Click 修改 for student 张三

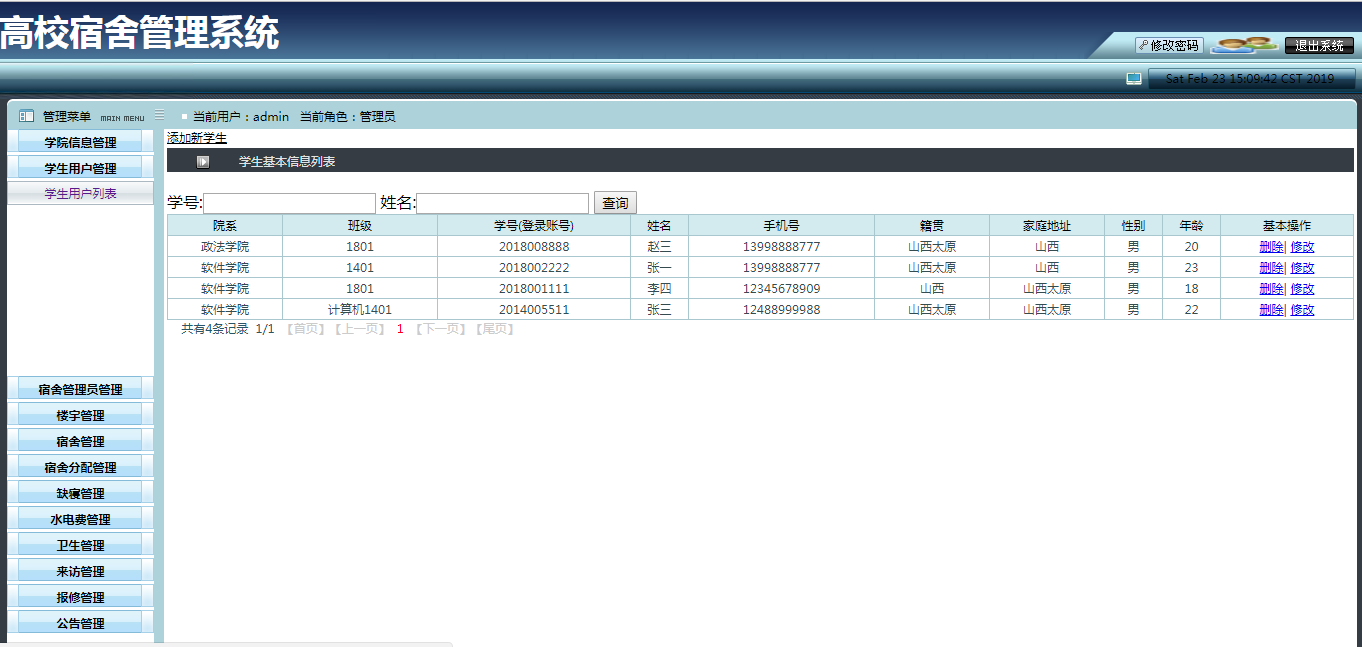click(1302, 309)
